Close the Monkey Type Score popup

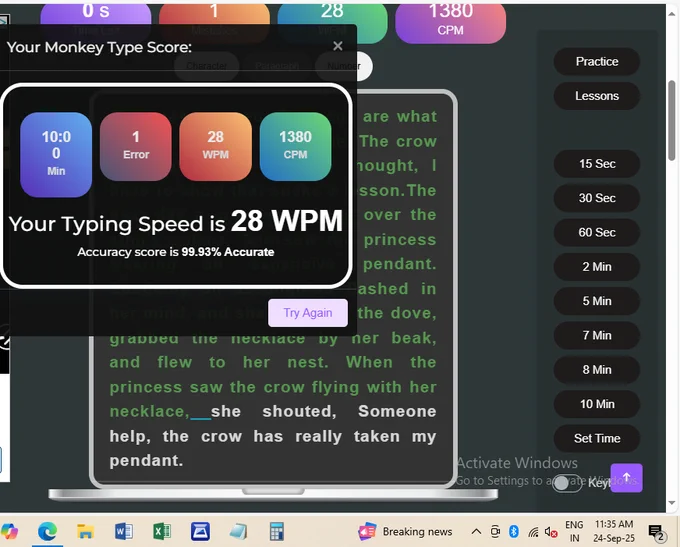[x=337, y=46]
